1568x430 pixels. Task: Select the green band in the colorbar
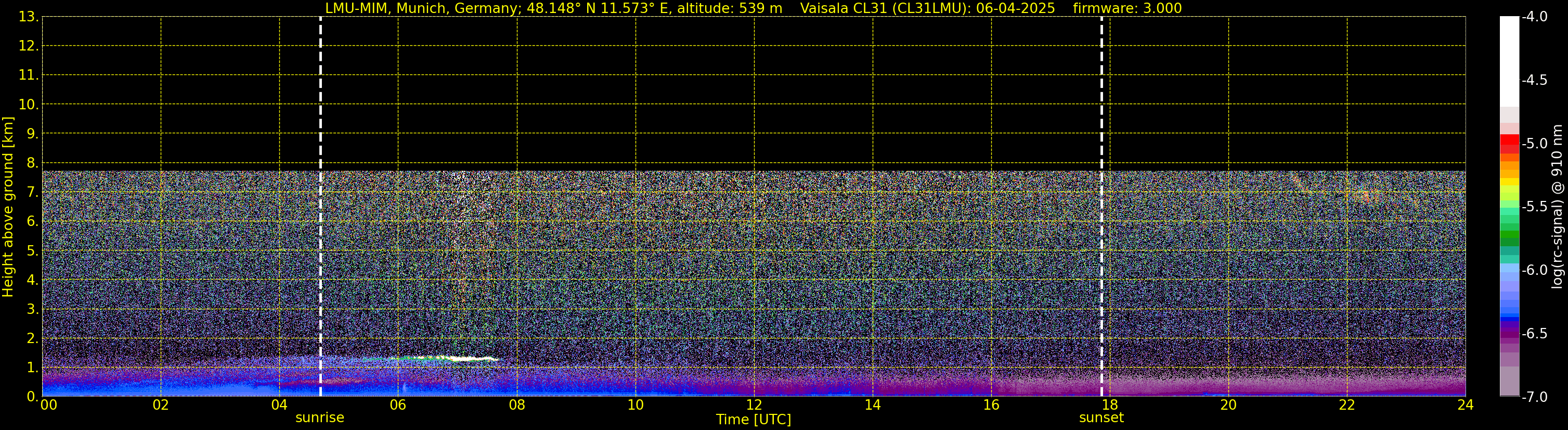point(1509,234)
